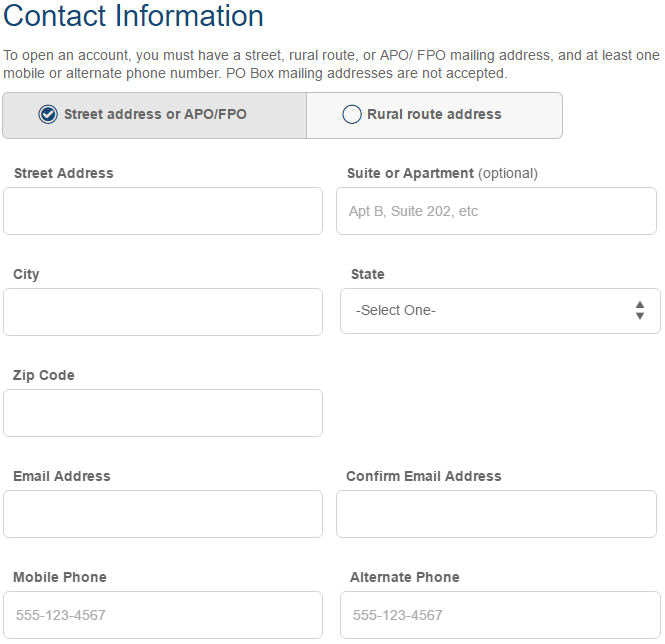Click the Mobile Phone label
The width and height of the screenshot is (665, 644).
click(x=60, y=577)
